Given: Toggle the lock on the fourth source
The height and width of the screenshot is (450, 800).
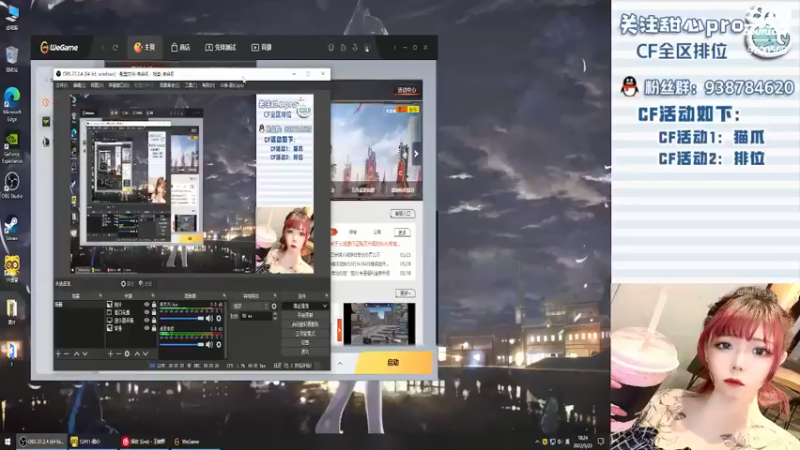Looking at the screenshot, I should 154,328.
